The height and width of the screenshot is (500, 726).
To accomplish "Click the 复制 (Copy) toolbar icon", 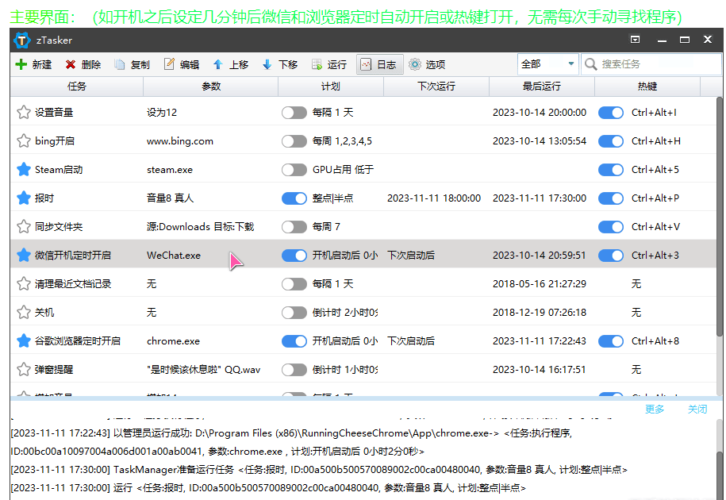I will tap(120, 64).
